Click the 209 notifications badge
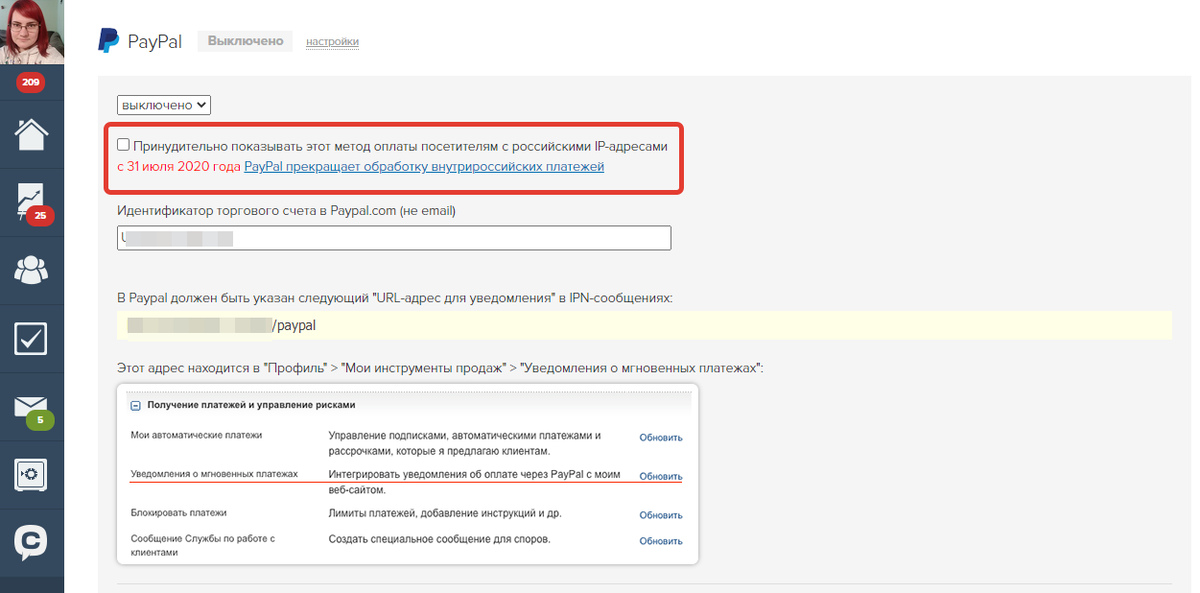 (x=31, y=83)
